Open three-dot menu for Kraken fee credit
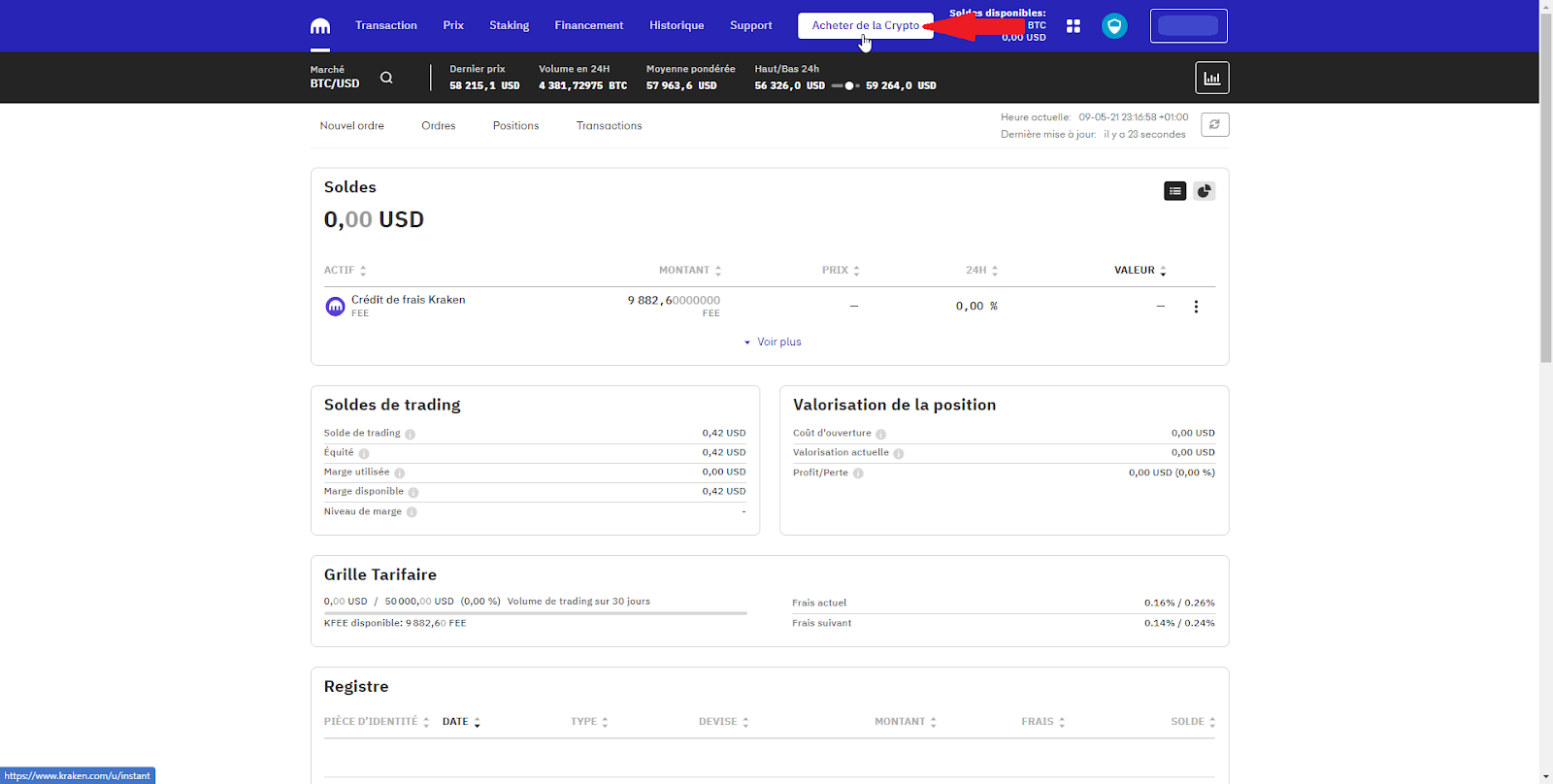 pyautogui.click(x=1196, y=307)
